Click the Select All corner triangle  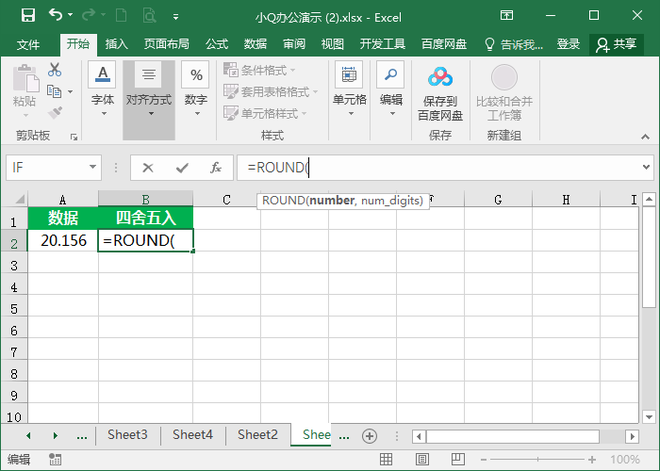coord(19,199)
